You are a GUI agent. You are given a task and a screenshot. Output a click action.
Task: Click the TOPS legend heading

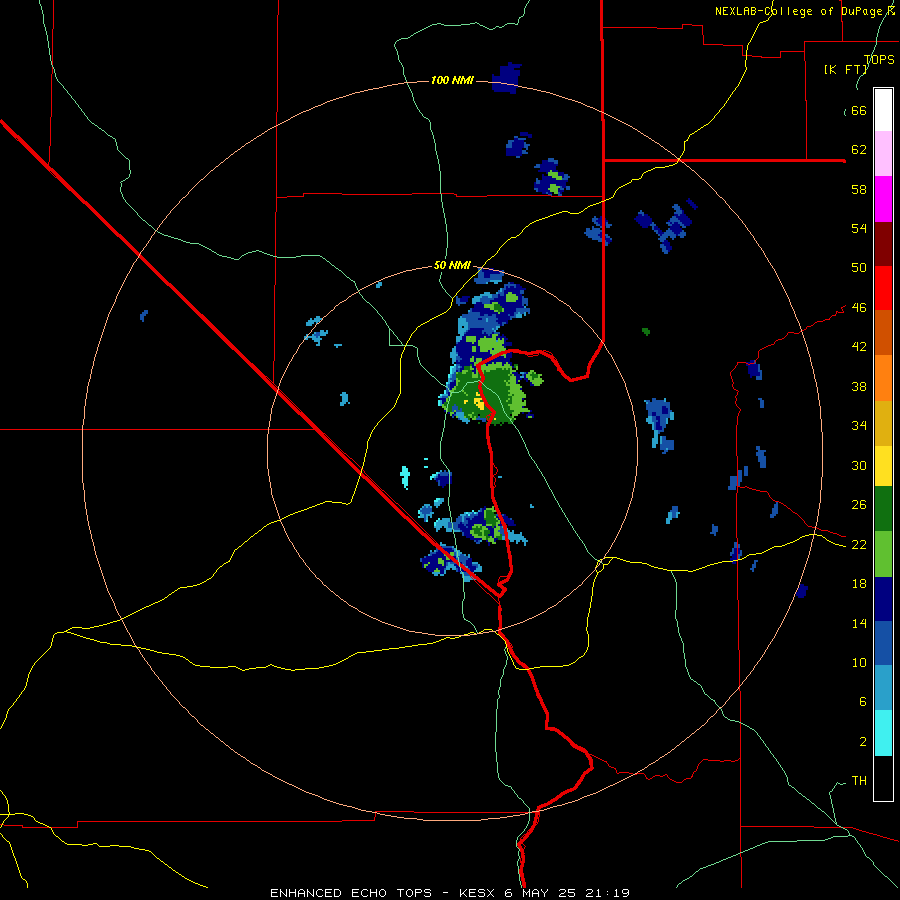879,59
